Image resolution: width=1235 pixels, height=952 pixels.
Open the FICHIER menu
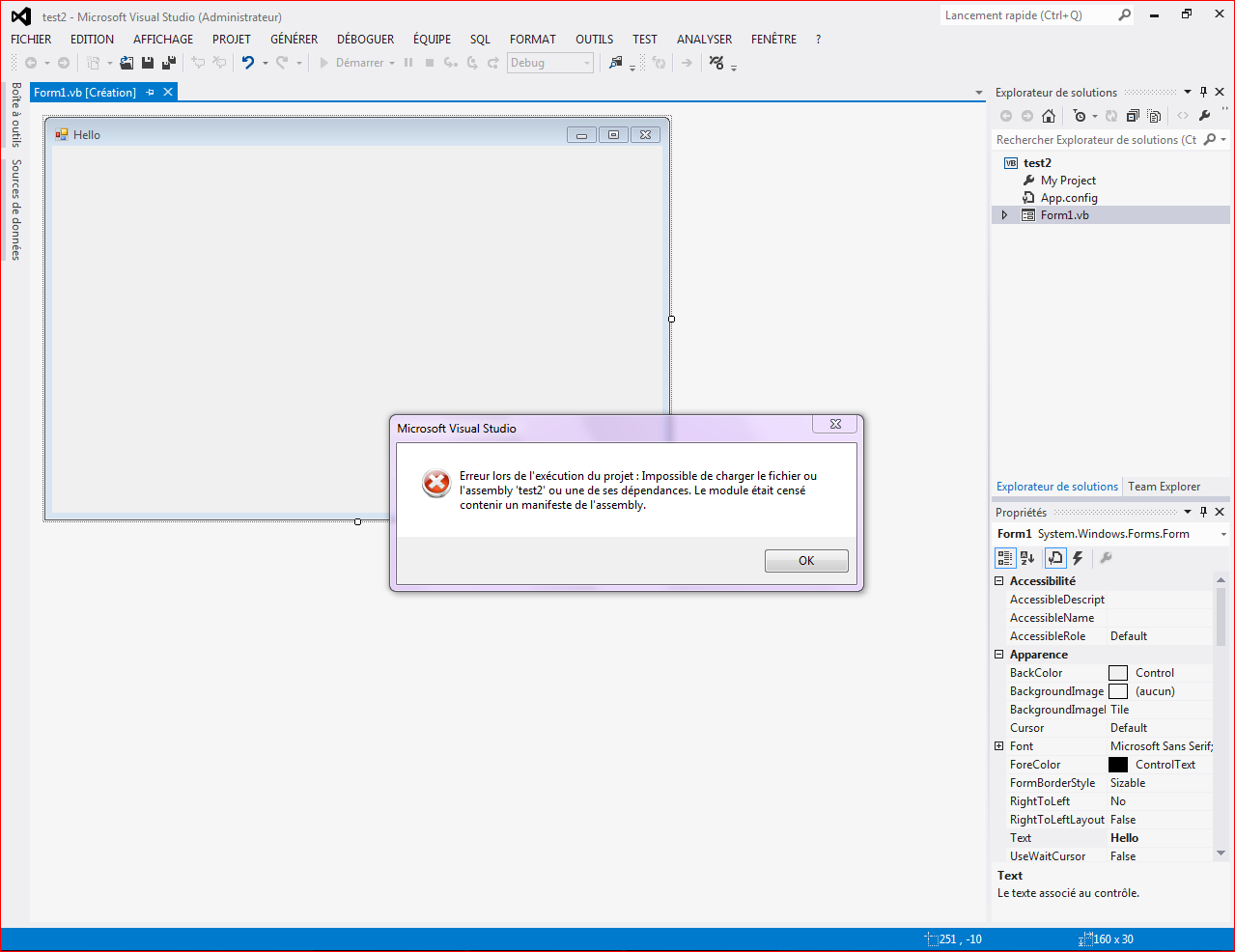click(31, 40)
